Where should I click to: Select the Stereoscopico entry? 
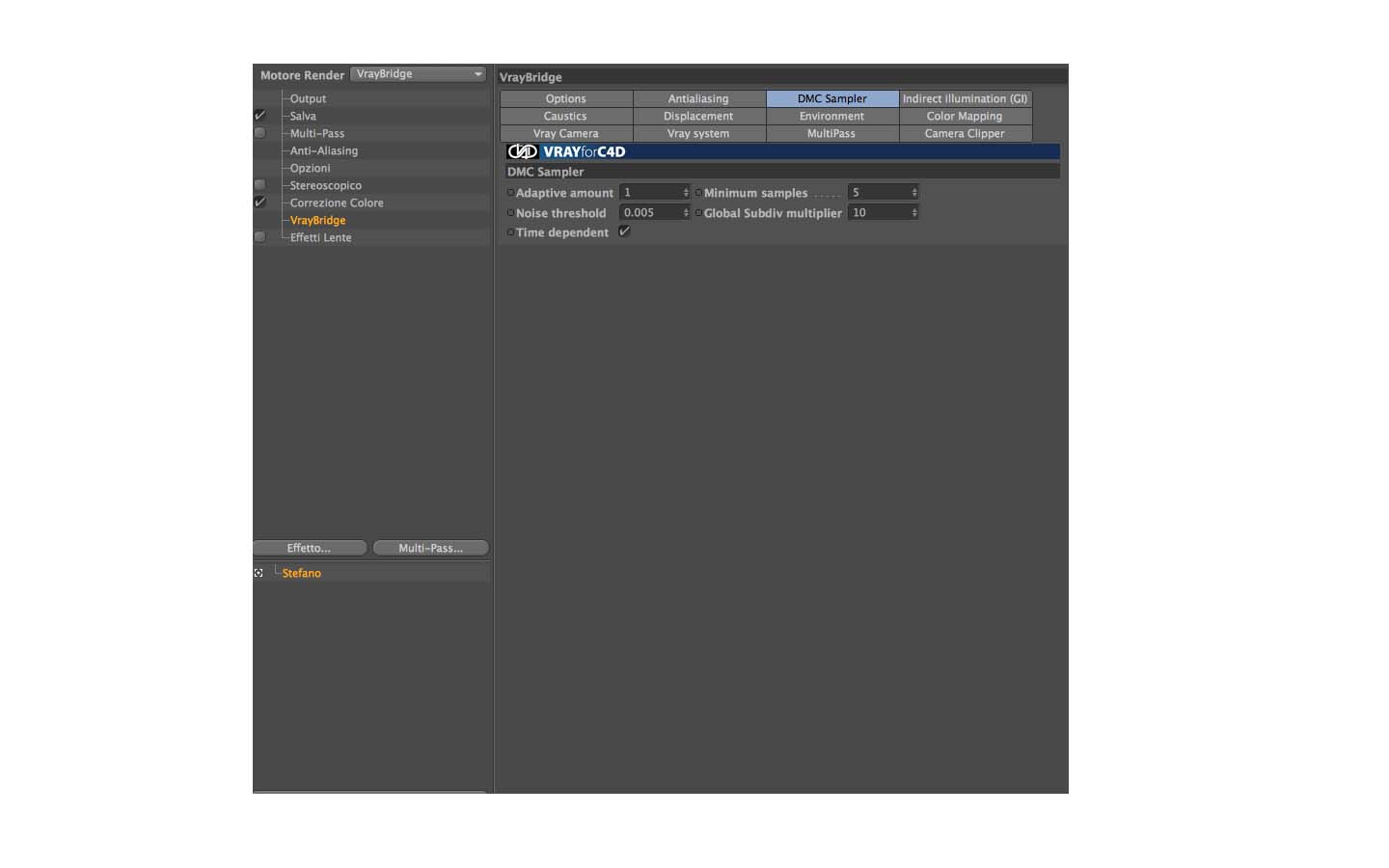point(326,185)
